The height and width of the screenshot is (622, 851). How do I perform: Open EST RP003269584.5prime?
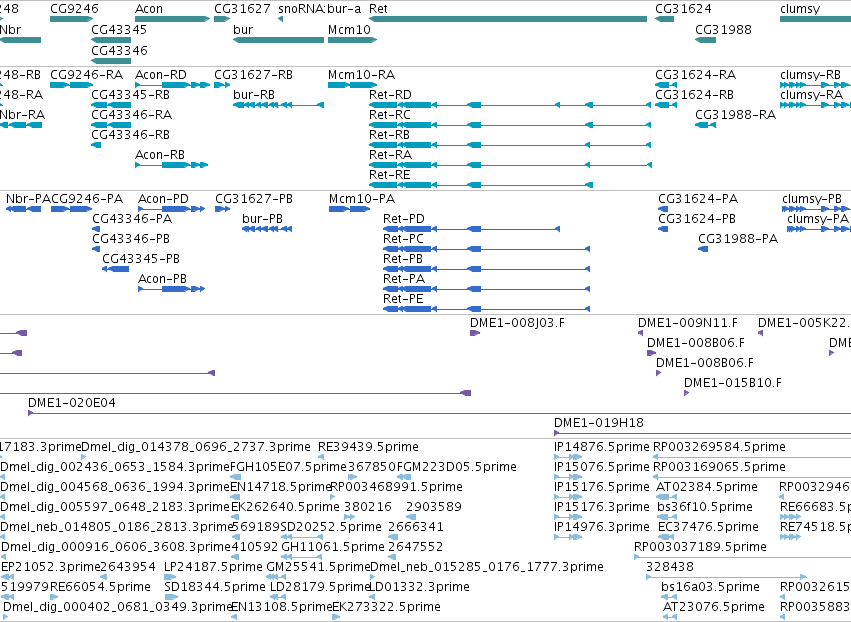(719, 447)
